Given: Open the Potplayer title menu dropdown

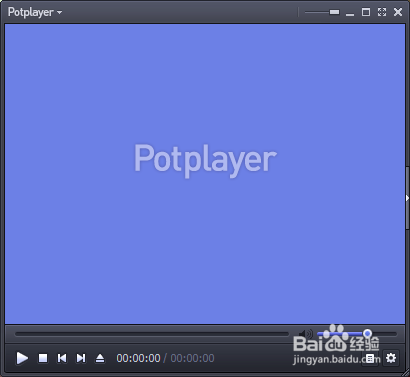Looking at the screenshot, I should click(35, 12).
